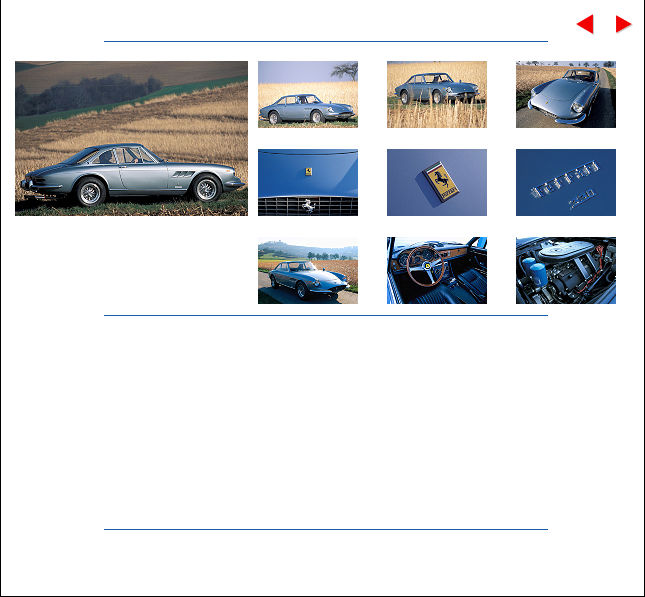The image size is (645, 597).
Task: Open thumbnail of wooden steering wheel interior
Action: [437, 270]
